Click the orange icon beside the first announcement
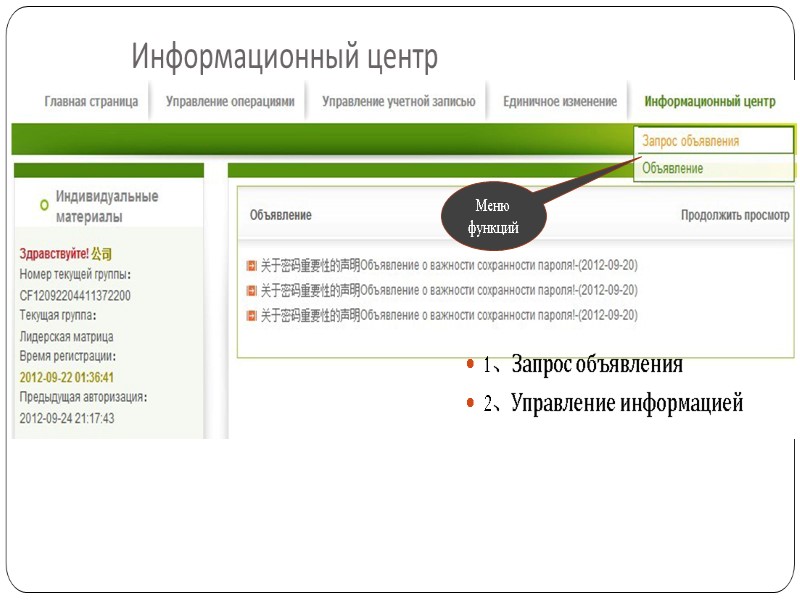The width and height of the screenshot is (800, 600). 251,264
